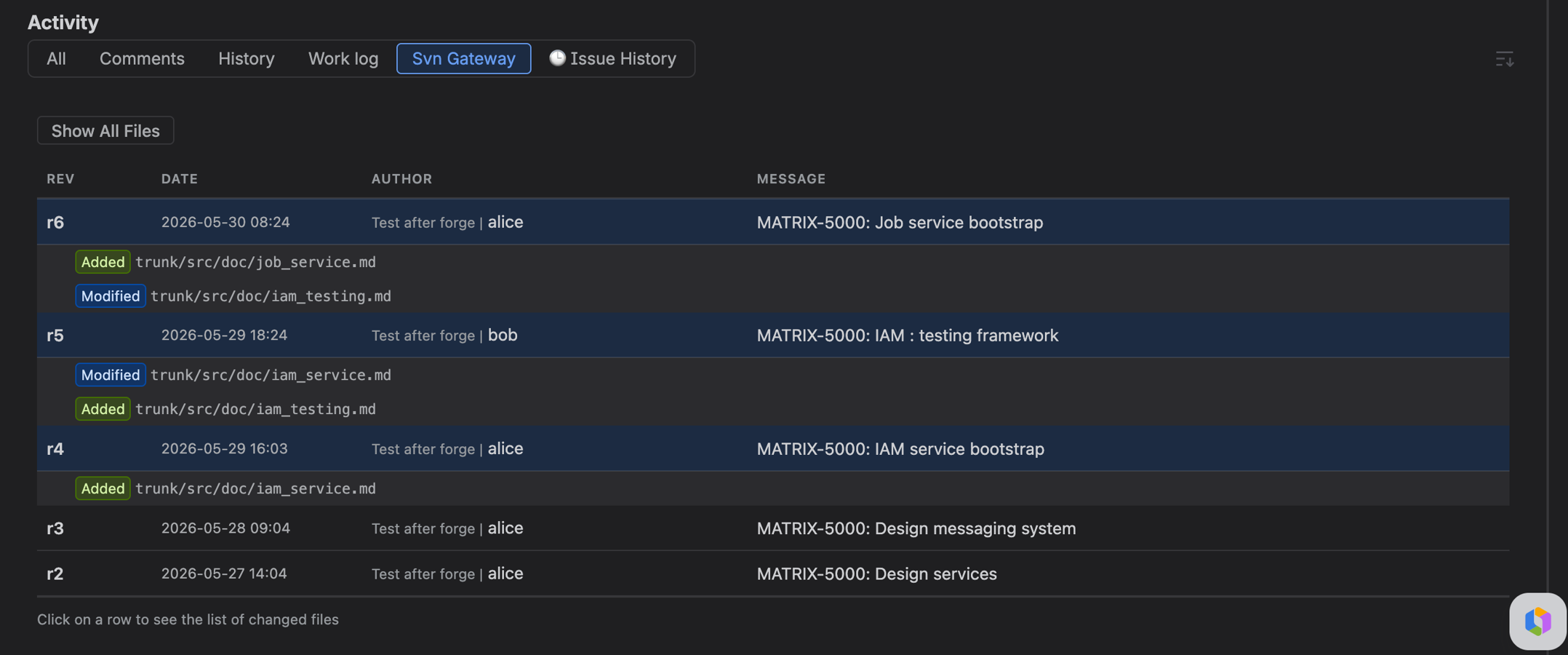Open the History tab
This screenshot has height=655, width=1568.
(x=247, y=58)
